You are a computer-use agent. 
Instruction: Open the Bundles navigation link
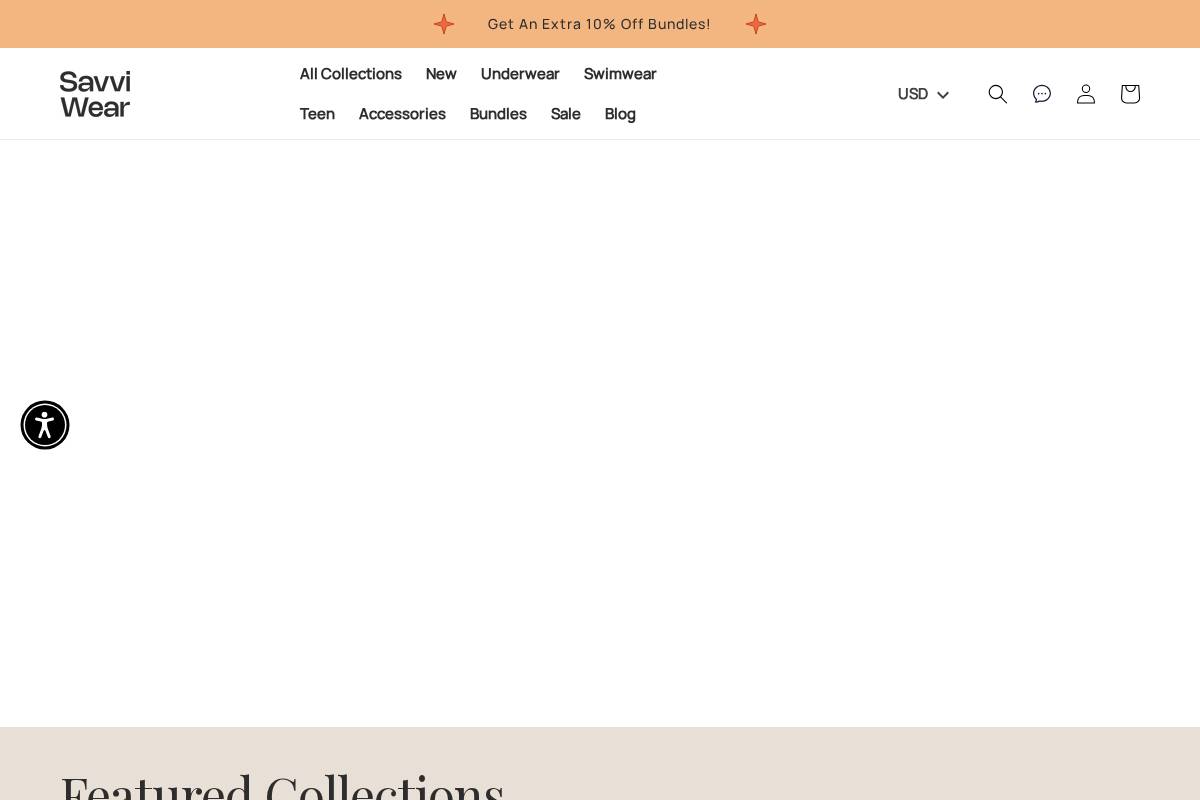pos(498,114)
